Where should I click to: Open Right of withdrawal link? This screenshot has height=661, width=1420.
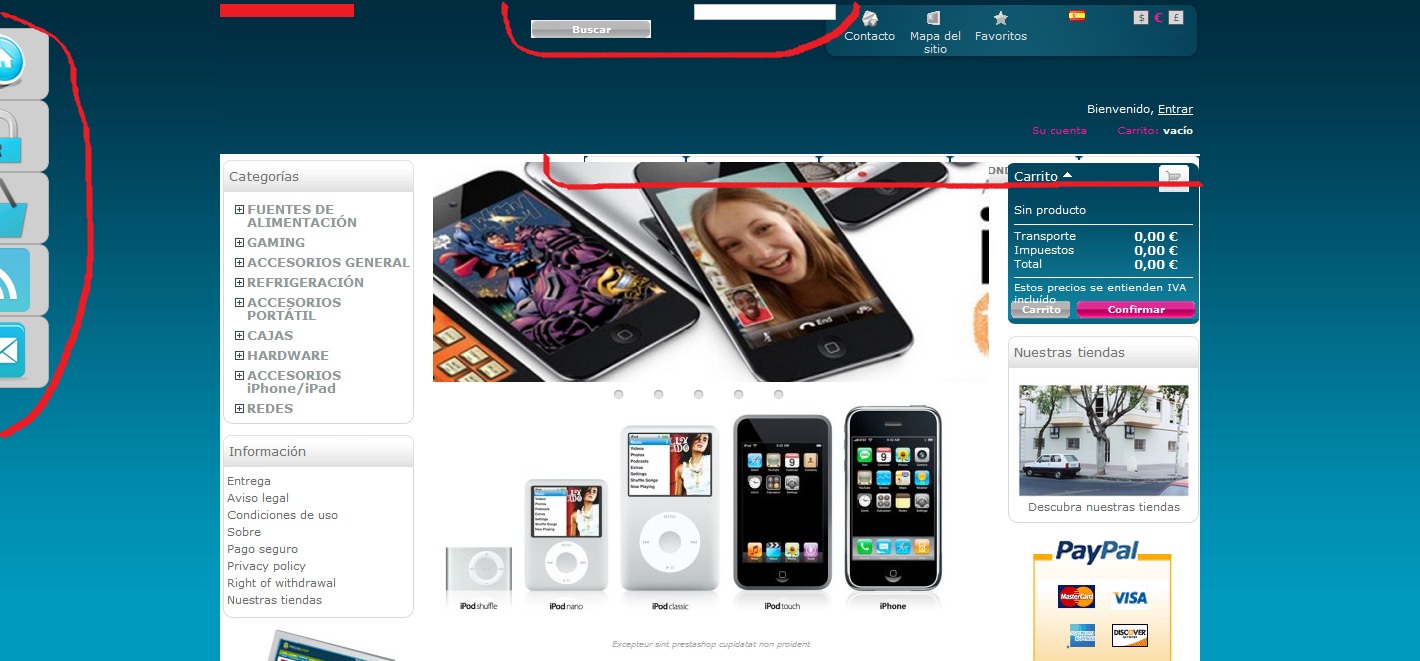tap(281, 583)
